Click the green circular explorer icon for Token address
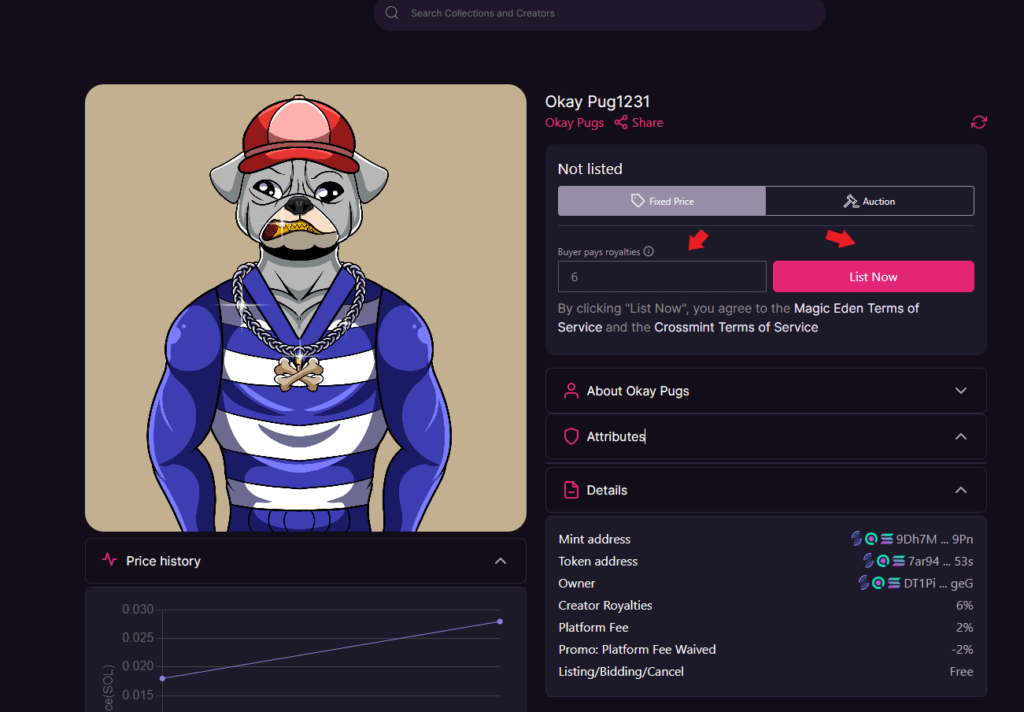This screenshot has height=712, width=1024. [884, 561]
